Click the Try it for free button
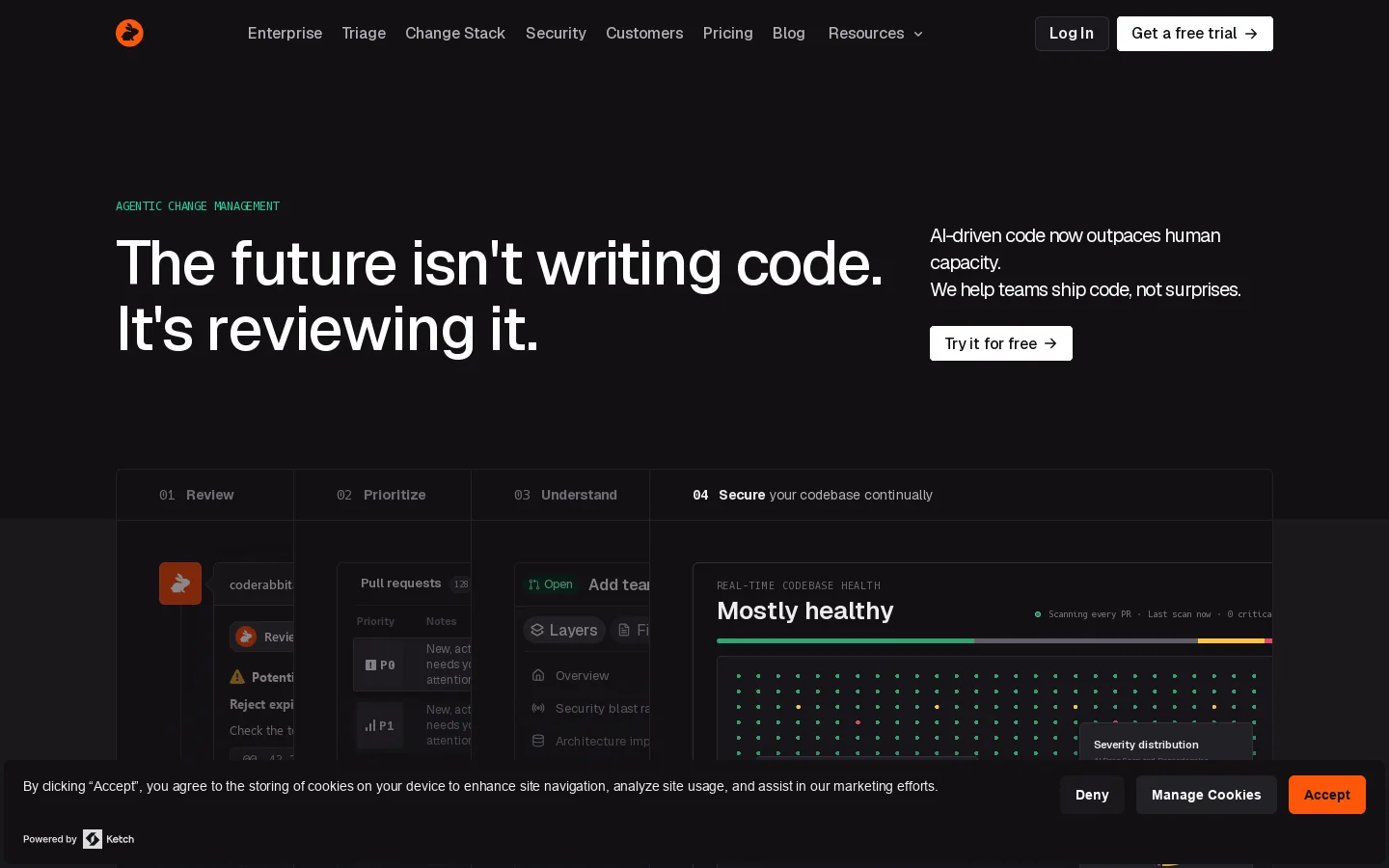The image size is (1389, 868). (x=1000, y=343)
